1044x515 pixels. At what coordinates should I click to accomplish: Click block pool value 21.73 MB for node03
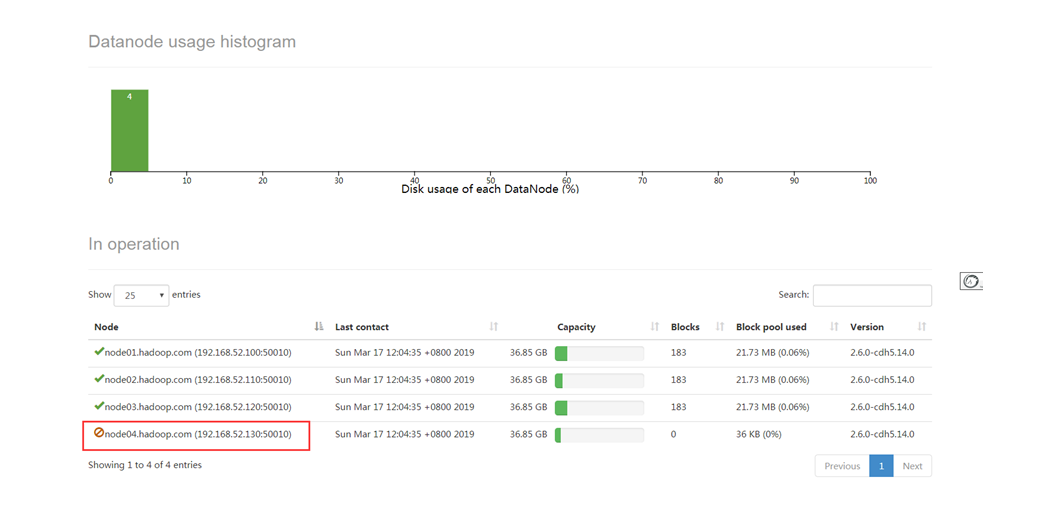pyautogui.click(x=772, y=407)
